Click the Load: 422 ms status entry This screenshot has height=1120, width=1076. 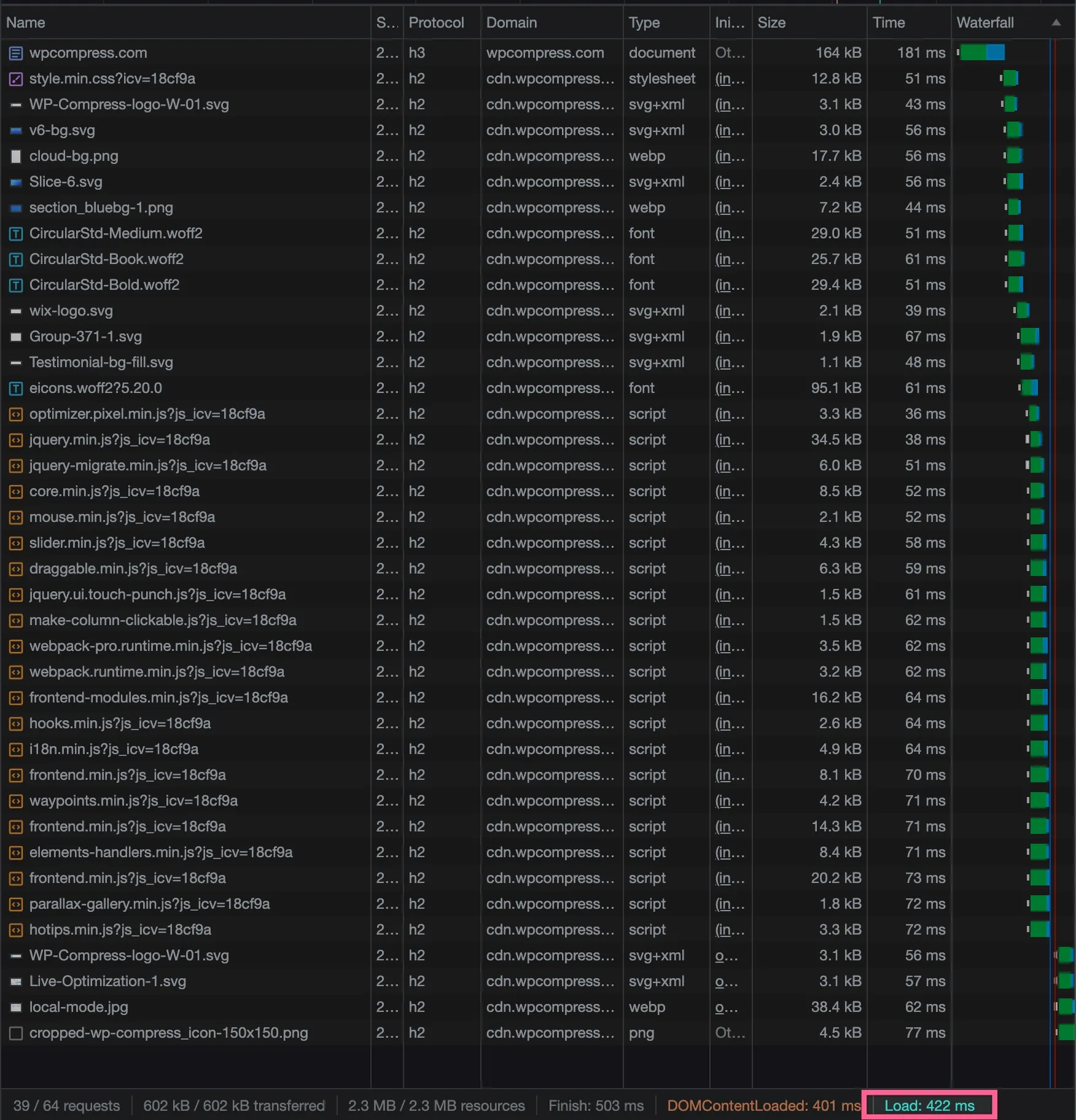[x=929, y=1106]
